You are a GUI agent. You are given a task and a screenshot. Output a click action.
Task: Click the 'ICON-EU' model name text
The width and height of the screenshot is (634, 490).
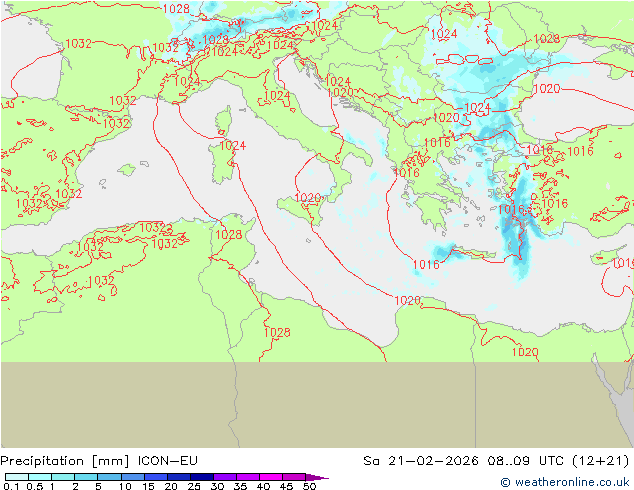(167, 460)
